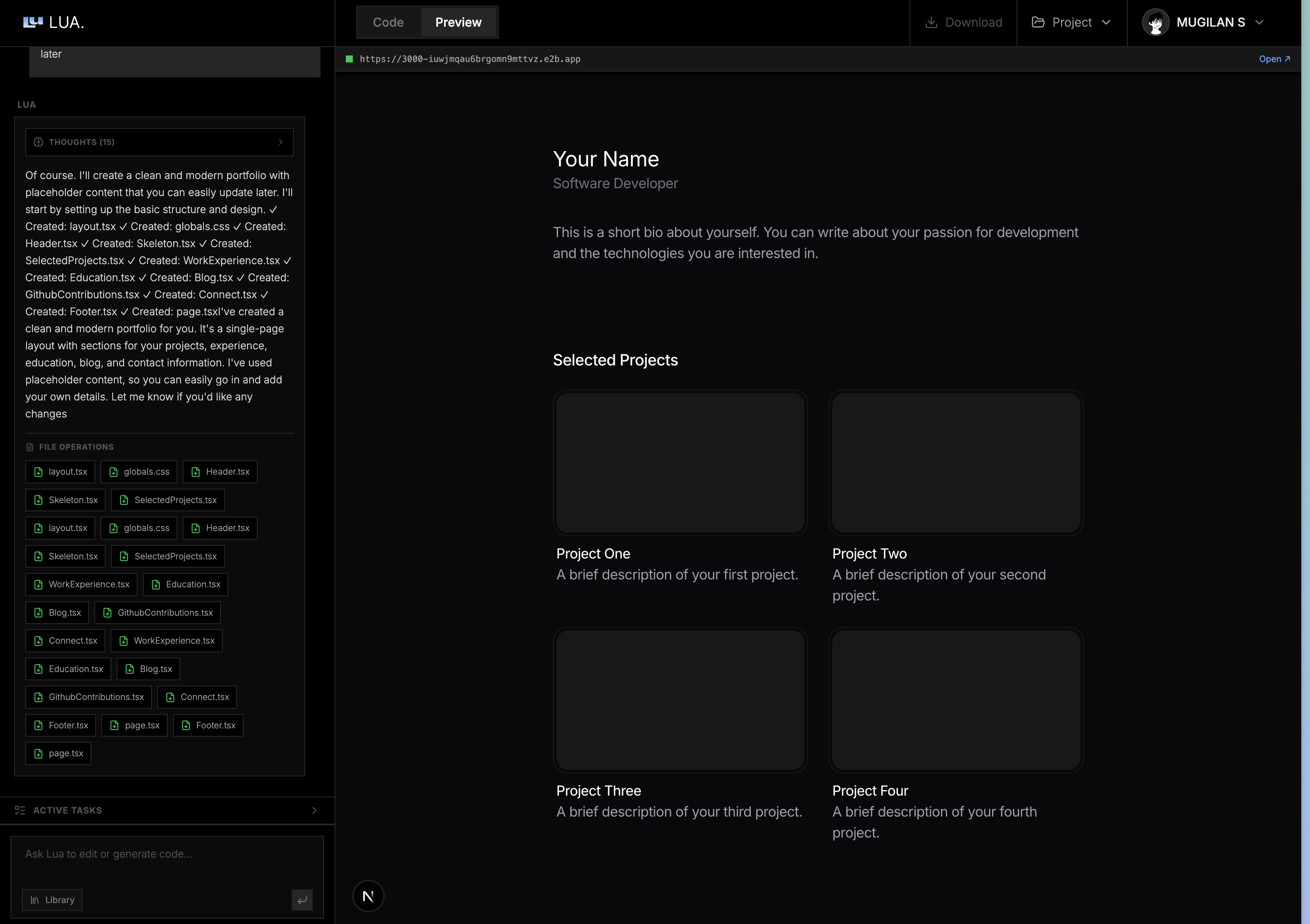Click the floating N button in the preview
Image resolution: width=1310 pixels, height=924 pixels.
368,896
